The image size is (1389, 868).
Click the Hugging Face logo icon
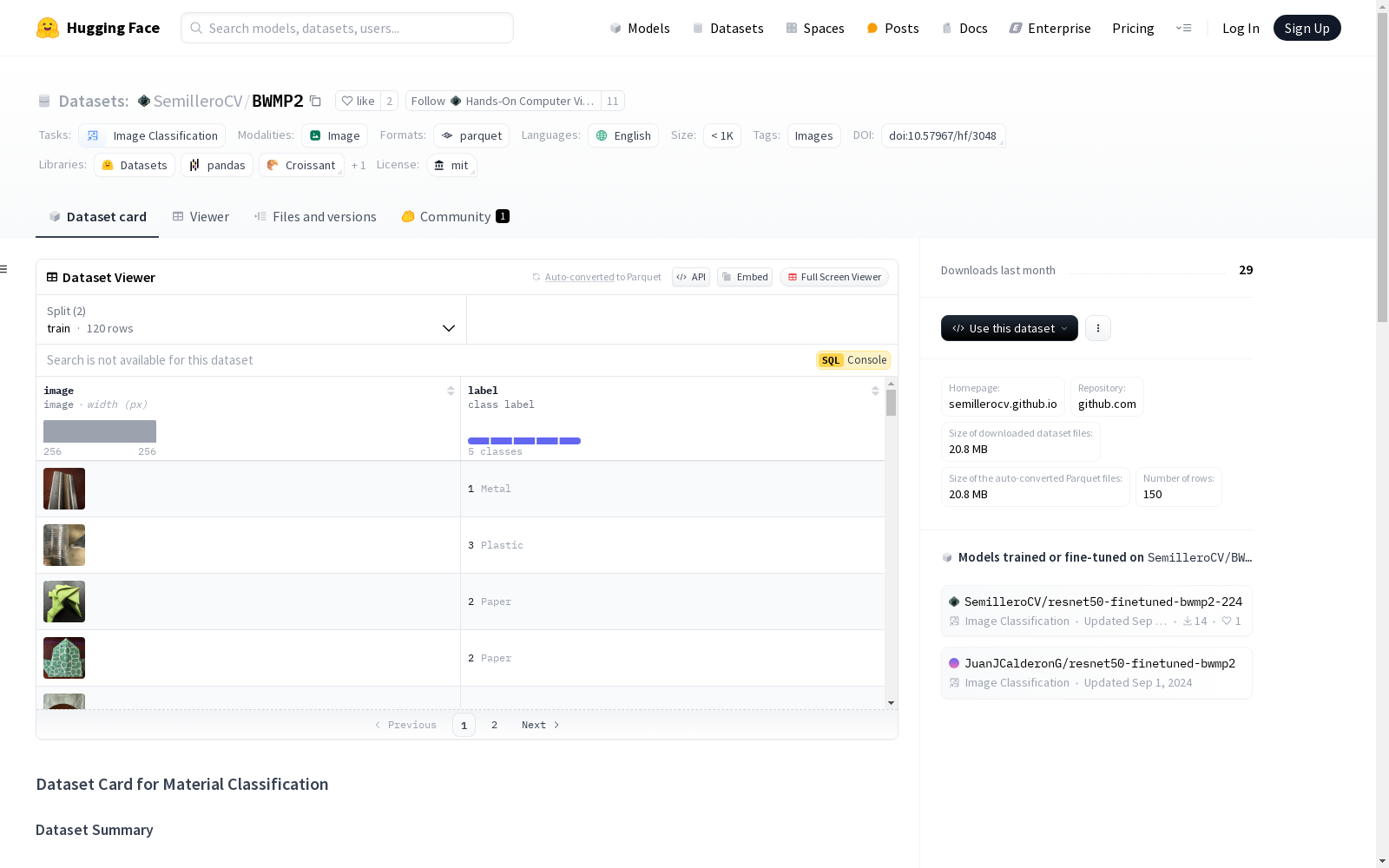coord(48,28)
